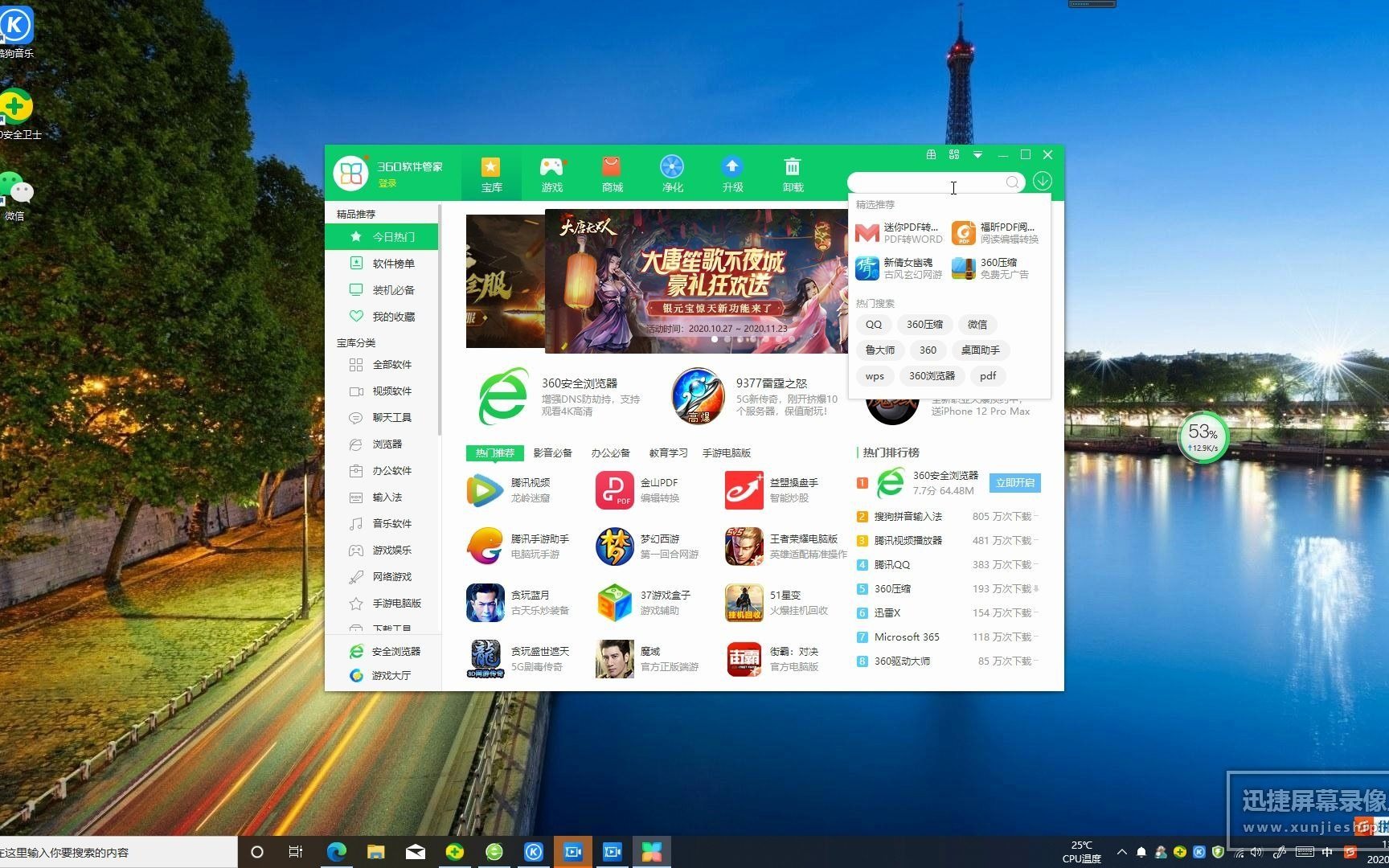Click wps hot search tag
Viewport: 1389px width, 868px height.
click(x=875, y=376)
